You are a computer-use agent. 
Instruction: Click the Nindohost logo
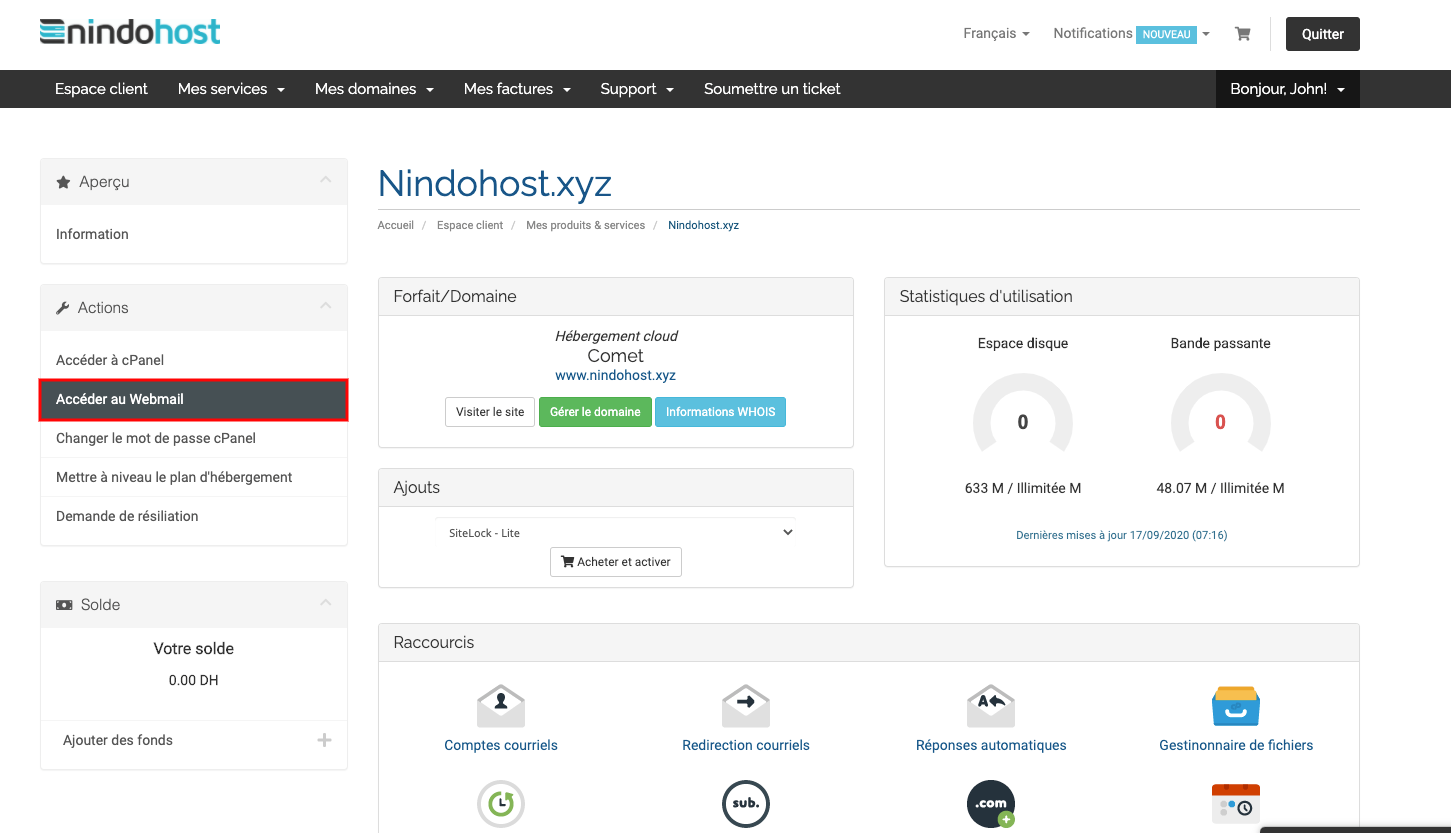tap(130, 32)
